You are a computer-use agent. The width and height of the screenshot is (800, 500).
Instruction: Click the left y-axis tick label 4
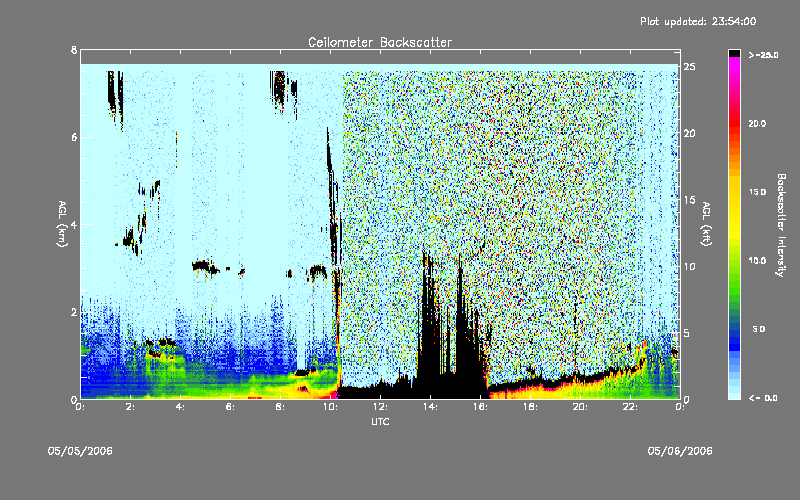[x=74, y=224]
